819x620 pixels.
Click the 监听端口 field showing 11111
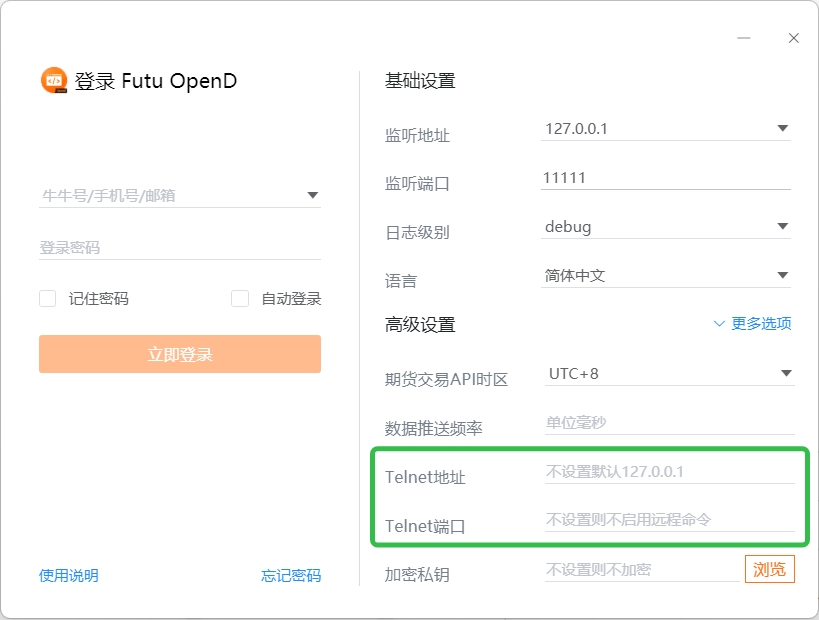tap(665, 178)
